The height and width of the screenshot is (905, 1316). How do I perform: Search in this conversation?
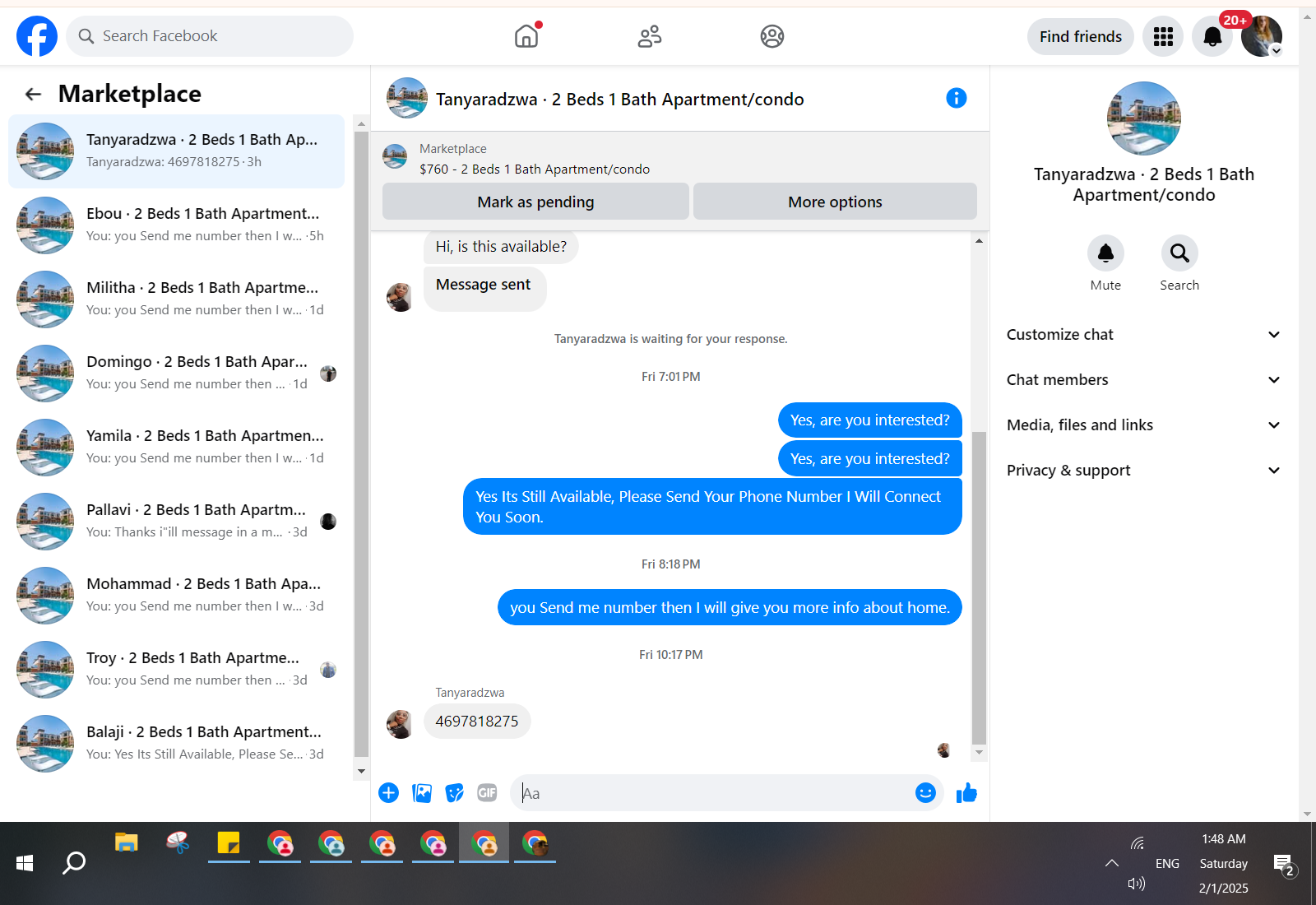coord(1179,253)
